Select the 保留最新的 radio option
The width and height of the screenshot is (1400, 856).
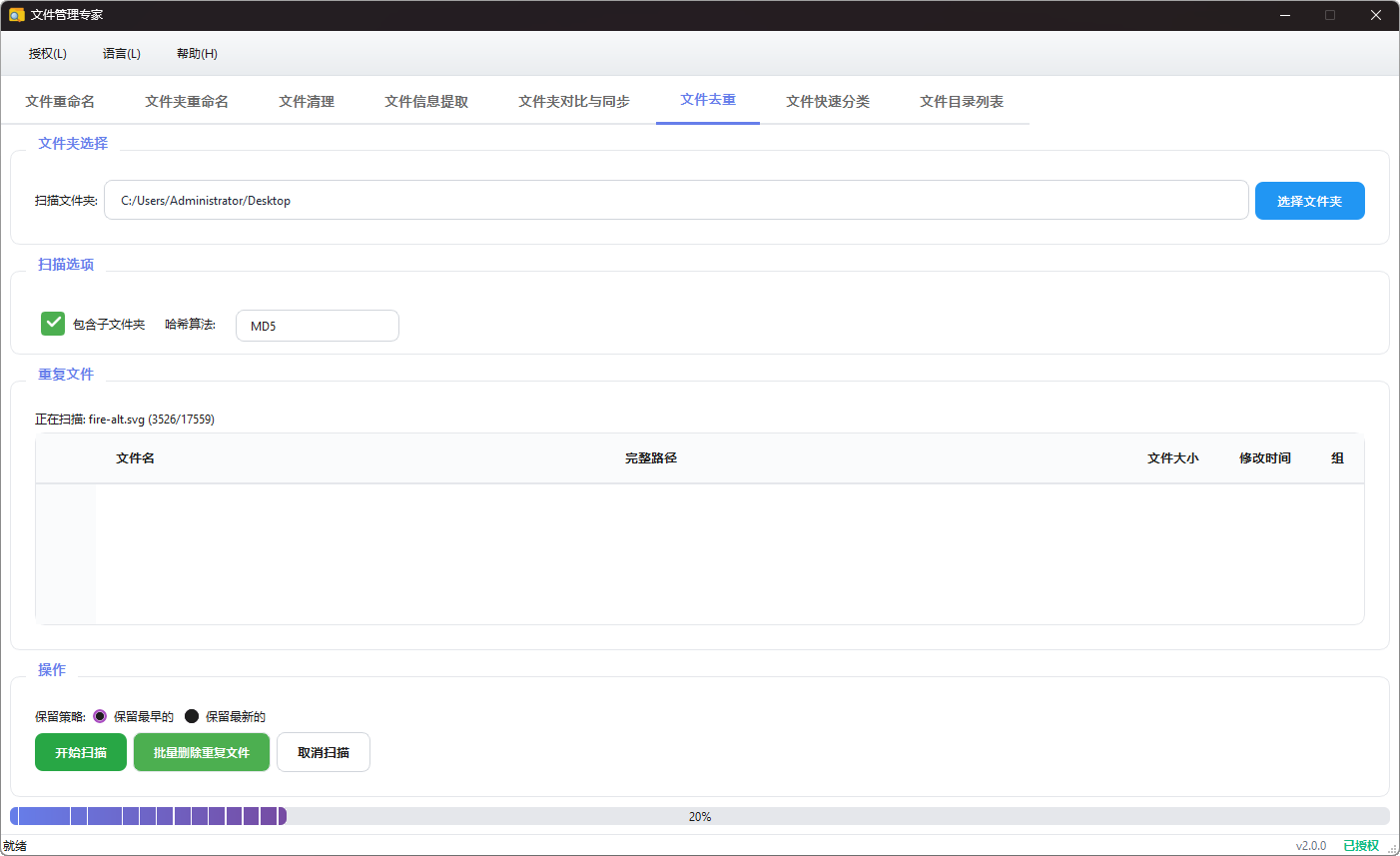coord(191,716)
